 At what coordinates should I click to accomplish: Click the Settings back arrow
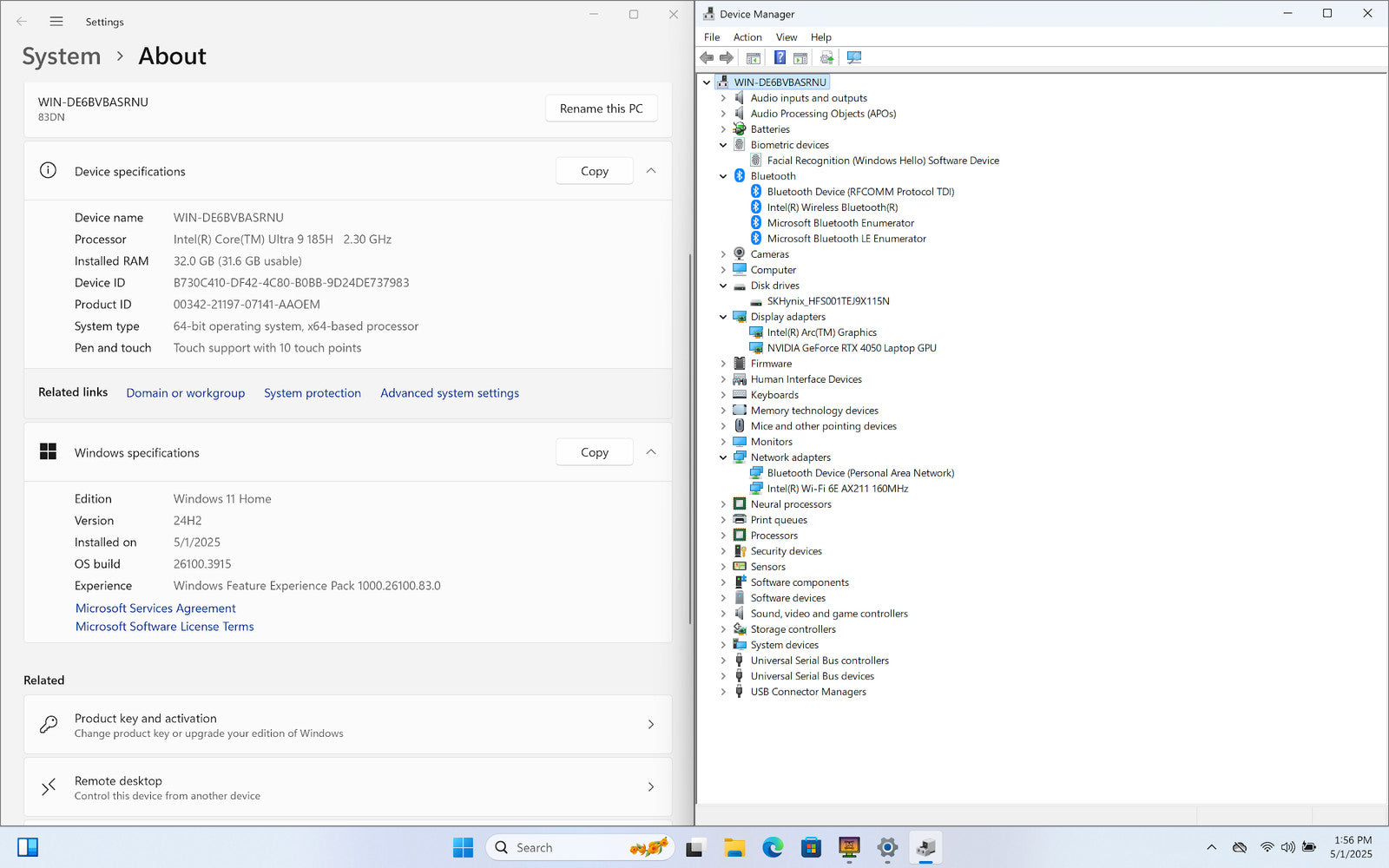(22, 22)
